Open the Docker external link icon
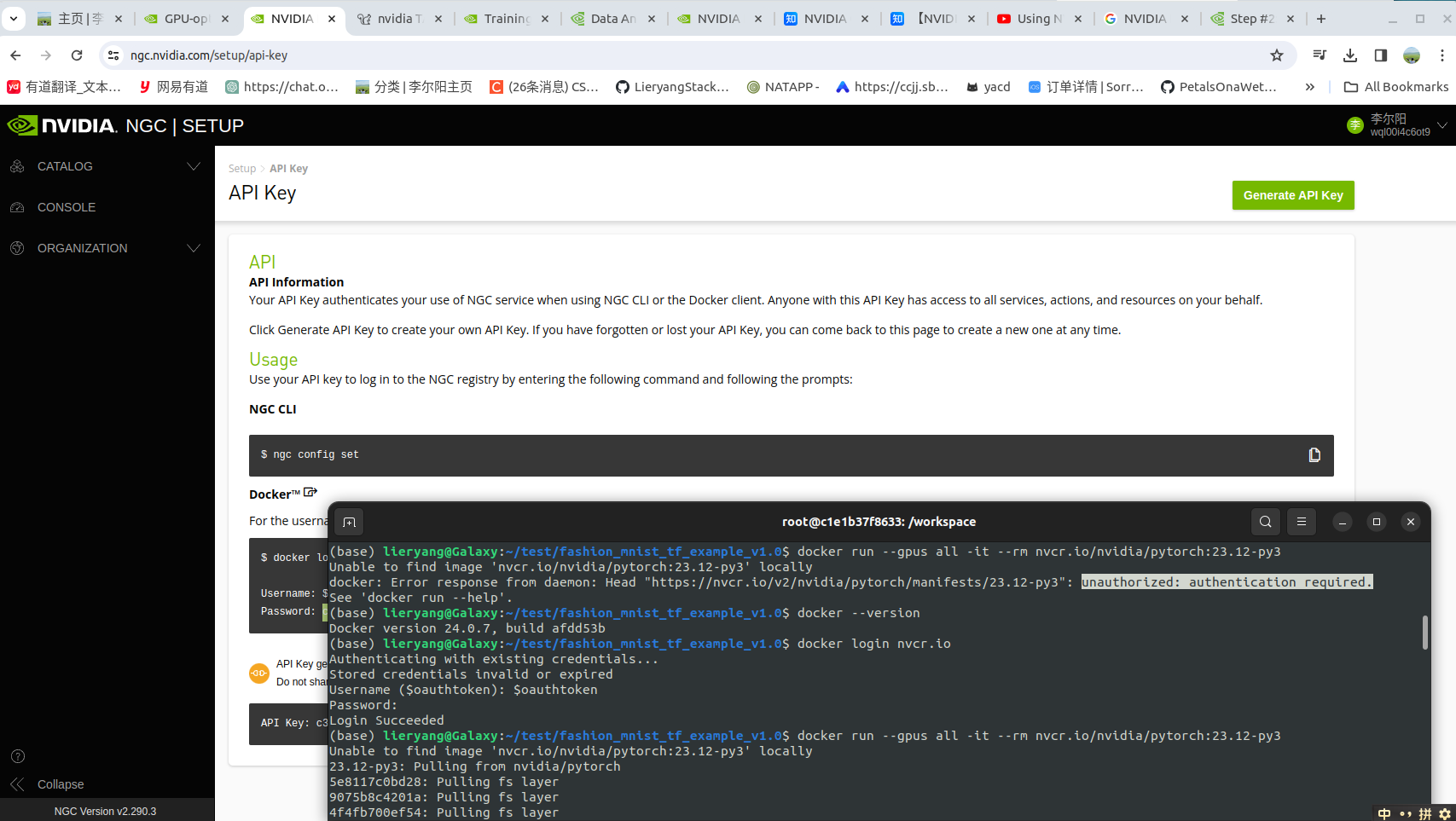1456x821 pixels. click(310, 493)
